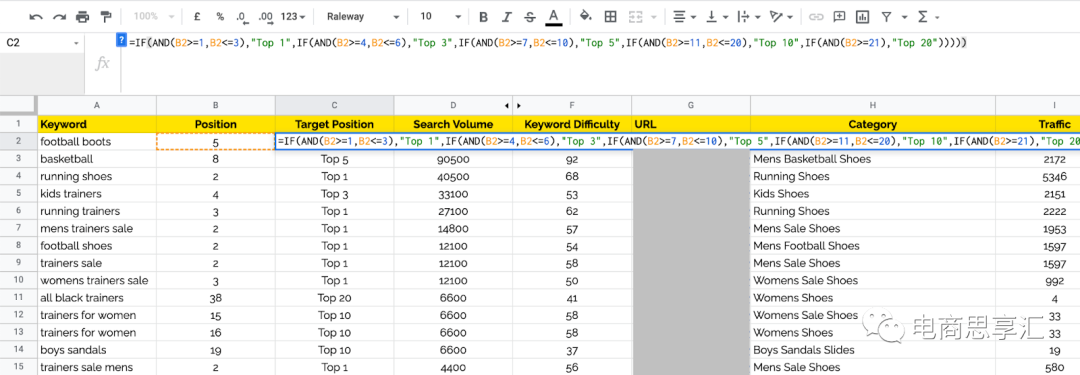Format as percent with % button
Image resolution: width=1080 pixels, height=375 pixels.
(220, 17)
